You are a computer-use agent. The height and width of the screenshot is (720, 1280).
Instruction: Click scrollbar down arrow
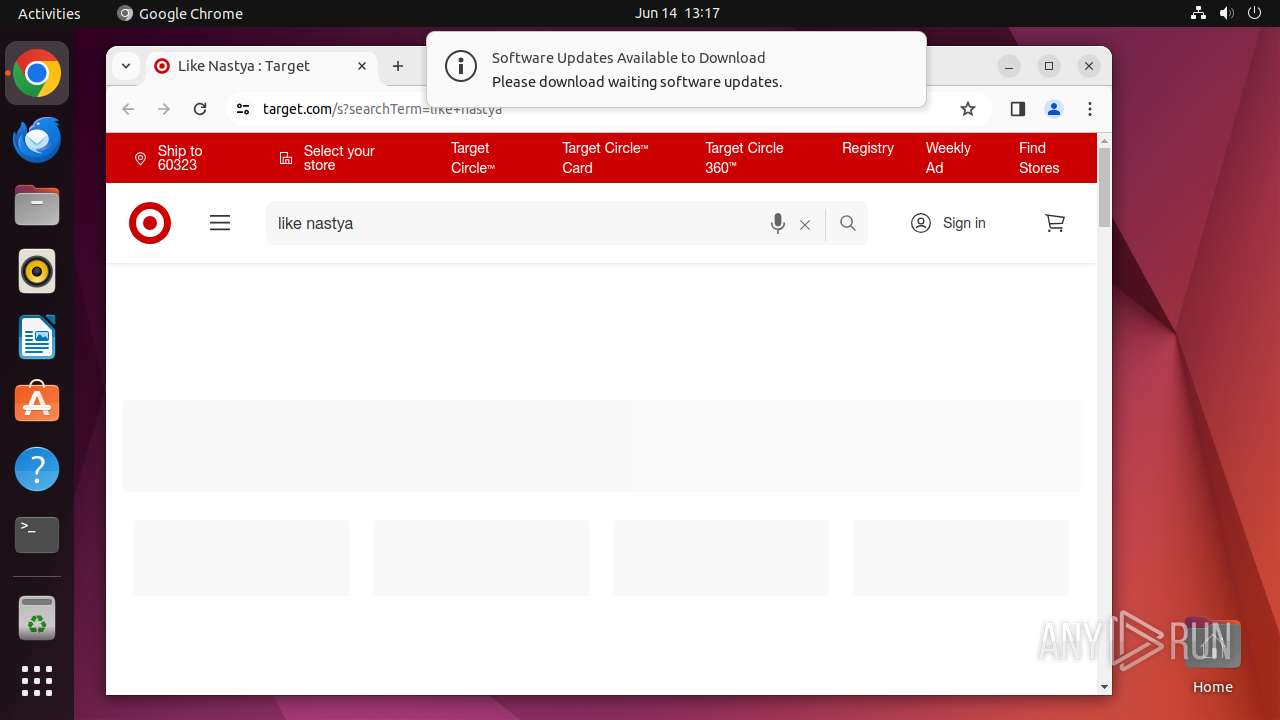tap(1104, 687)
